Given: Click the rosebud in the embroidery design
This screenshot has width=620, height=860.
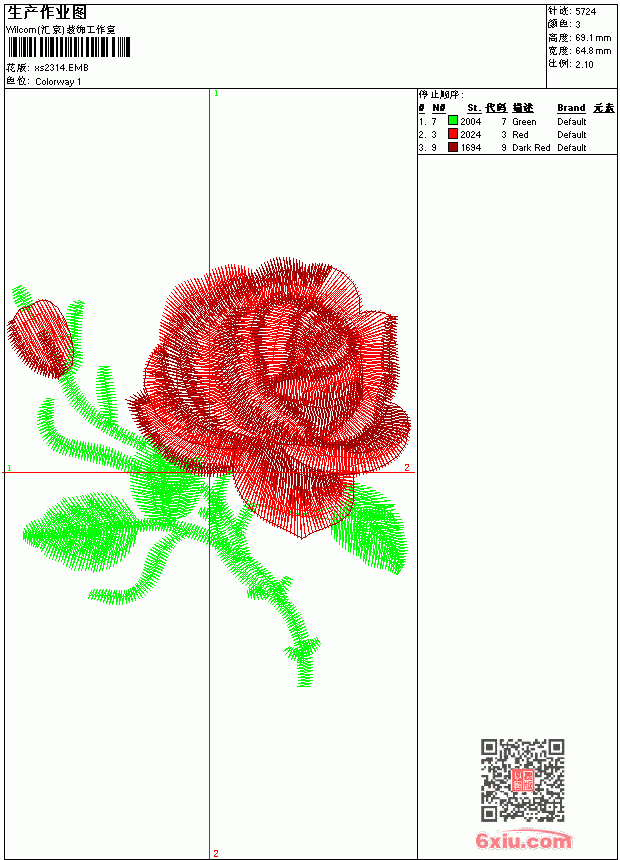Looking at the screenshot, I should [x=40, y=338].
